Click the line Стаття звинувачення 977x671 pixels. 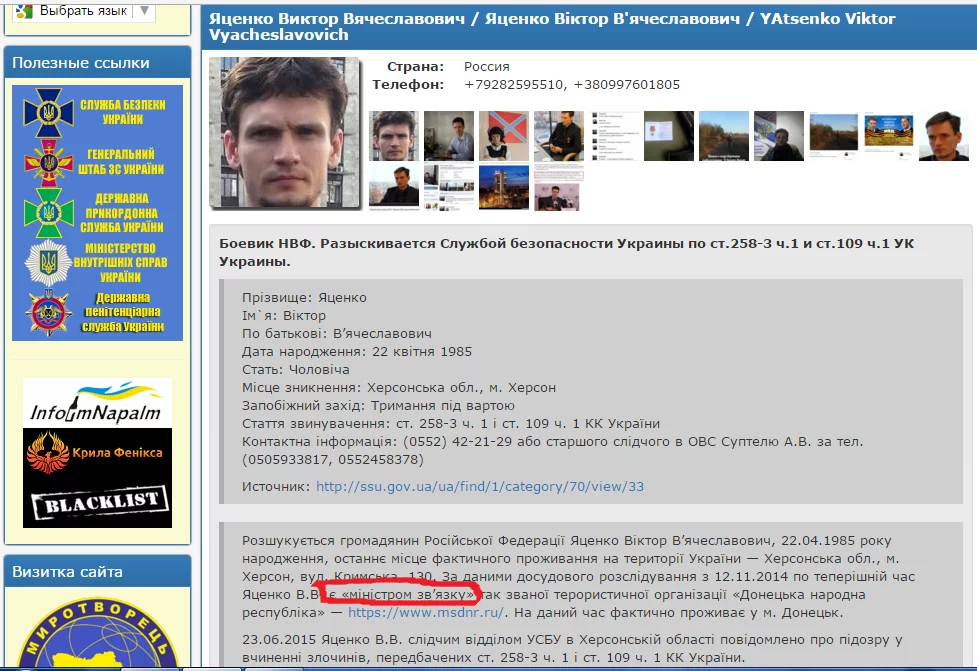coord(450,424)
